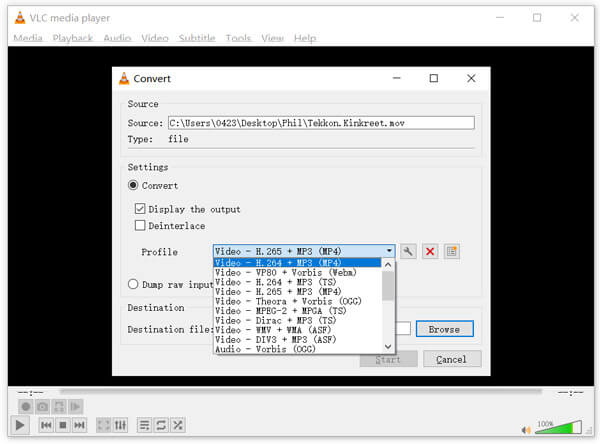Screen dimensions: 600x444
Task: Delete selected profile with red X
Action: click(430, 251)
